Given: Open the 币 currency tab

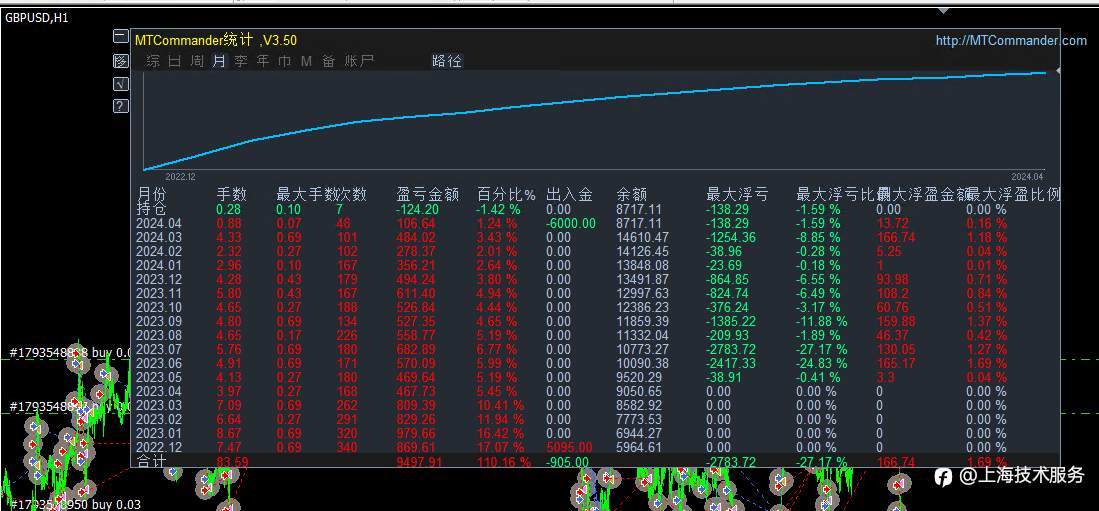Looking at the screenshot, I should coord(285,61).
